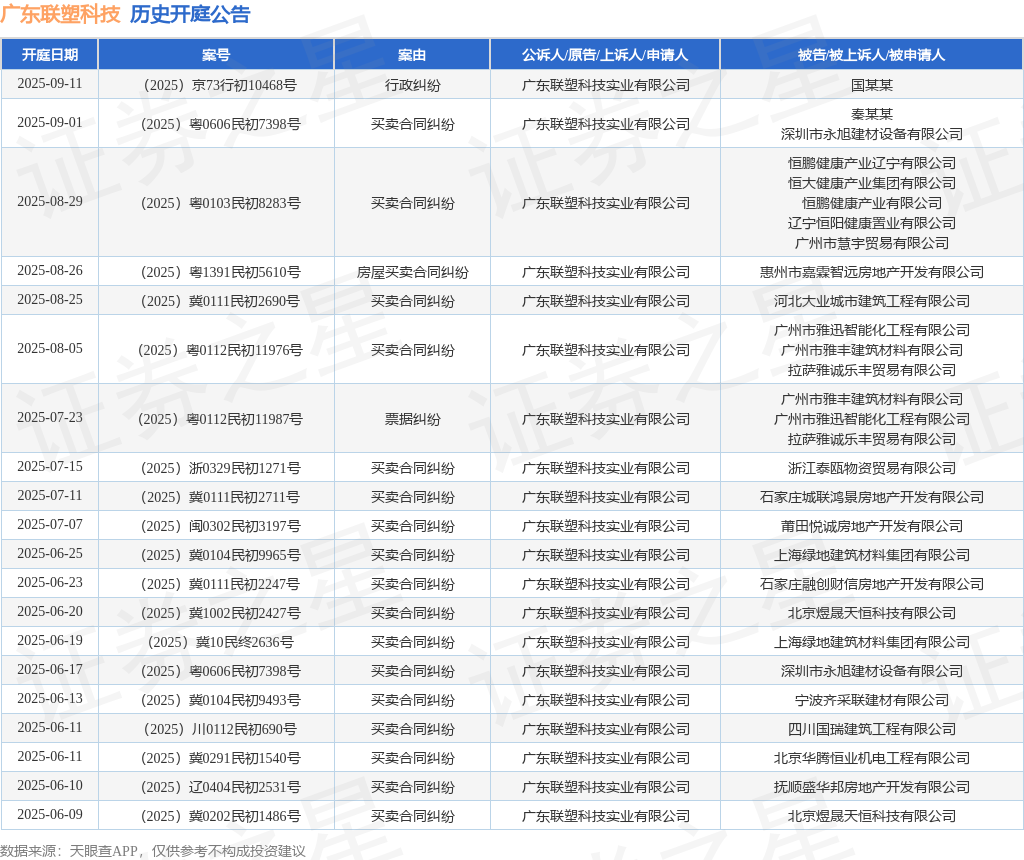1024x860 pixels.
Task: Select the date cell "2025-08-29"
Action: [x=50, y=202]
